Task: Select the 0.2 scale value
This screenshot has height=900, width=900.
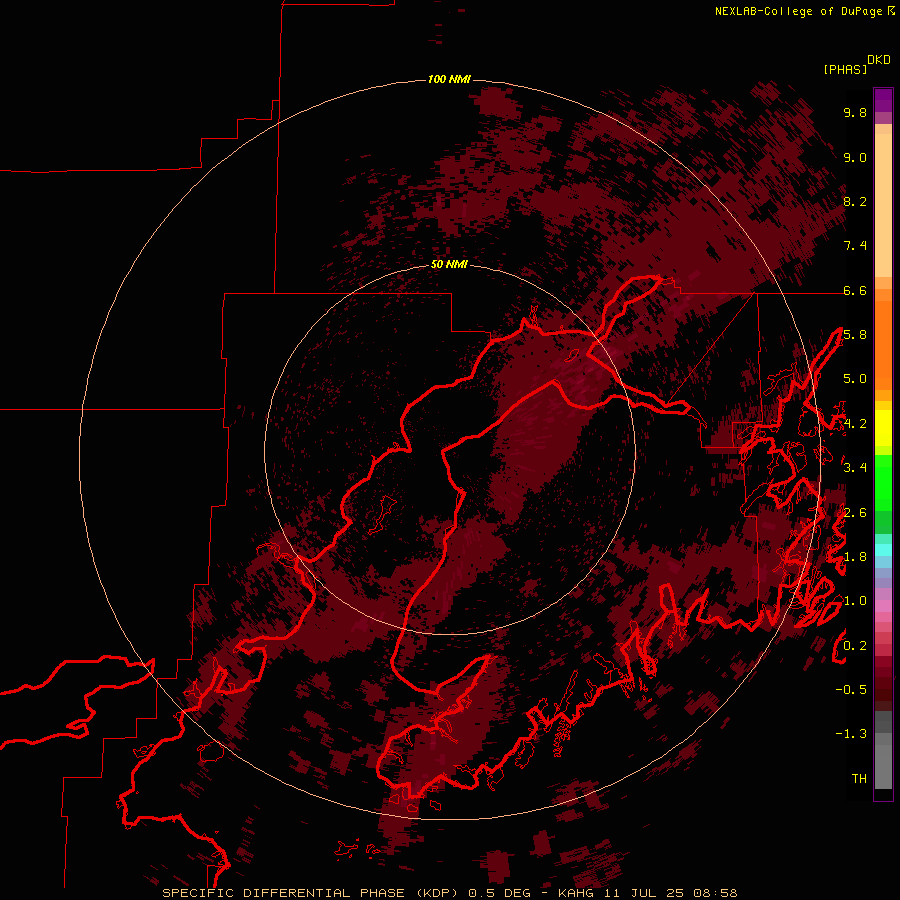Action: coord(855,646)
